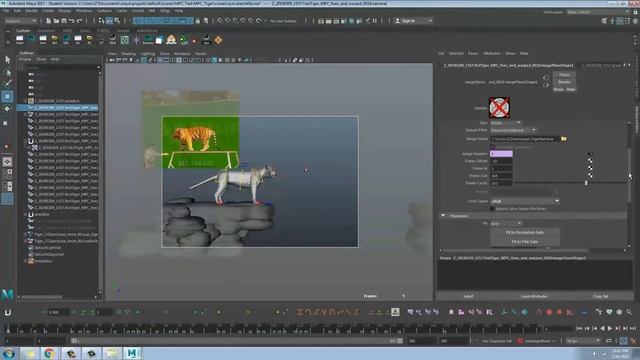Select the Rotate tool in the toolbox
This screenshot has height=360, width=640.
click(7, 109)
